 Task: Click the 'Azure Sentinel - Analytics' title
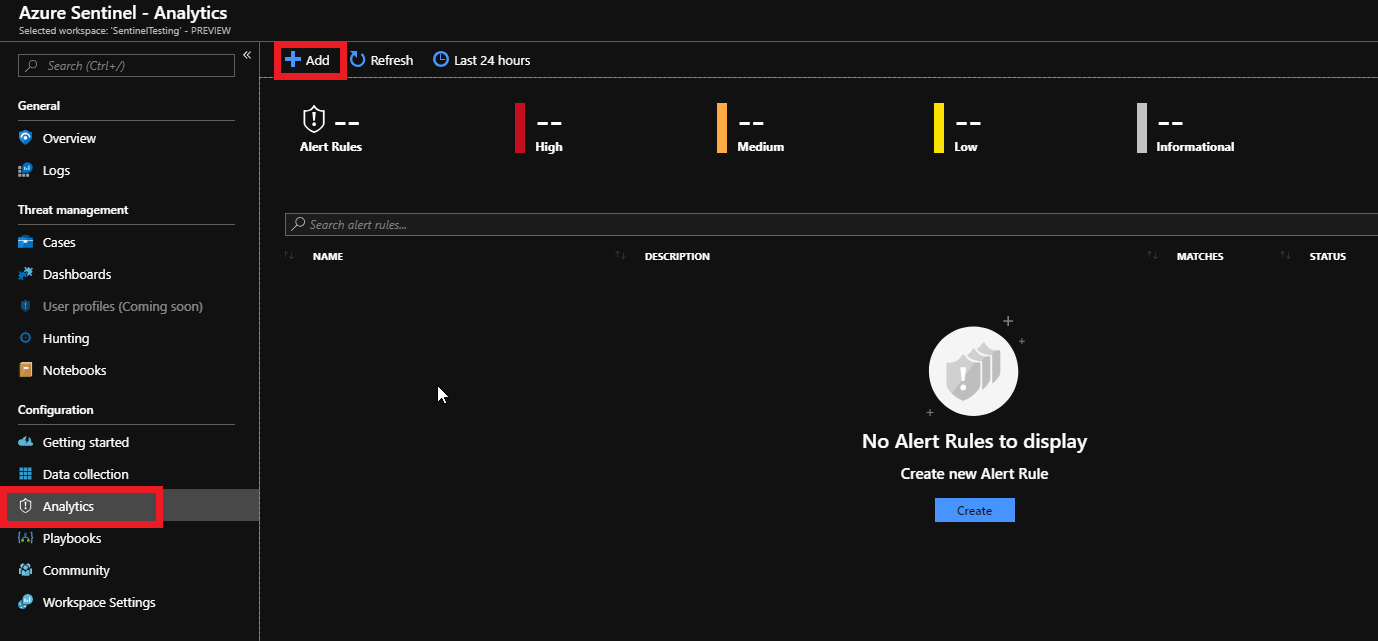[123, 13]
